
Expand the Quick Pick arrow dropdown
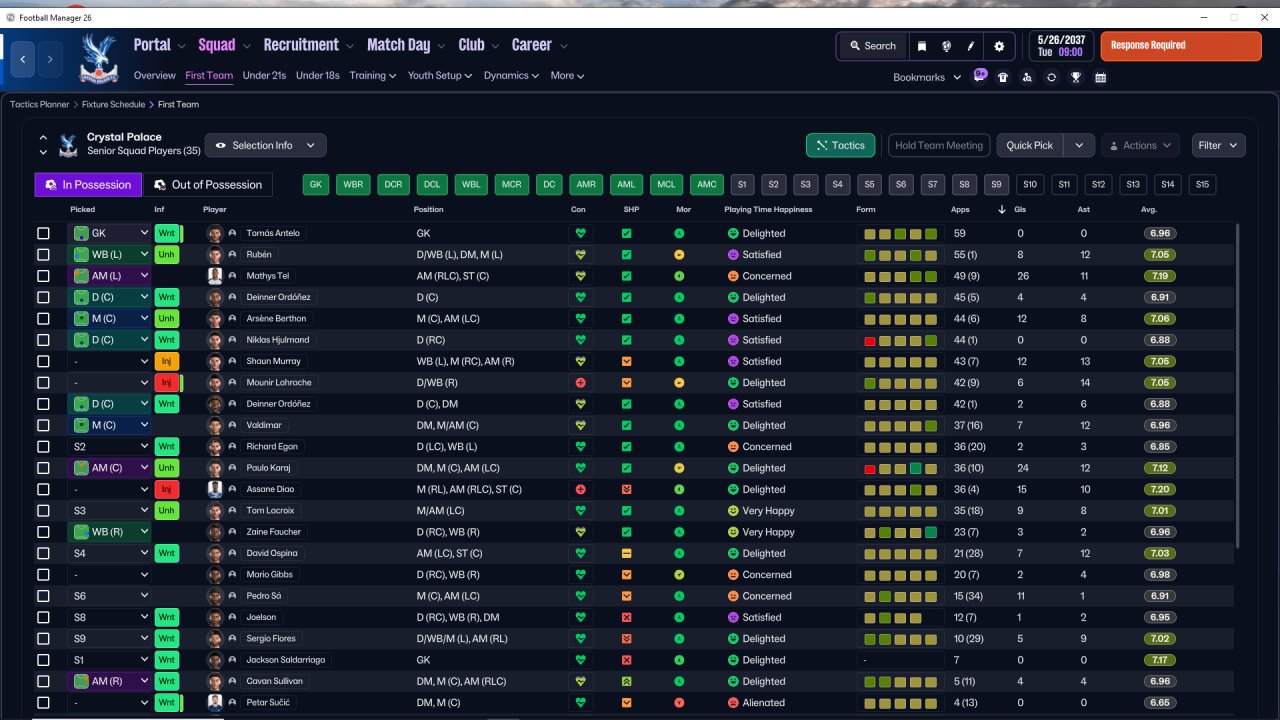tap(1079, 145)
